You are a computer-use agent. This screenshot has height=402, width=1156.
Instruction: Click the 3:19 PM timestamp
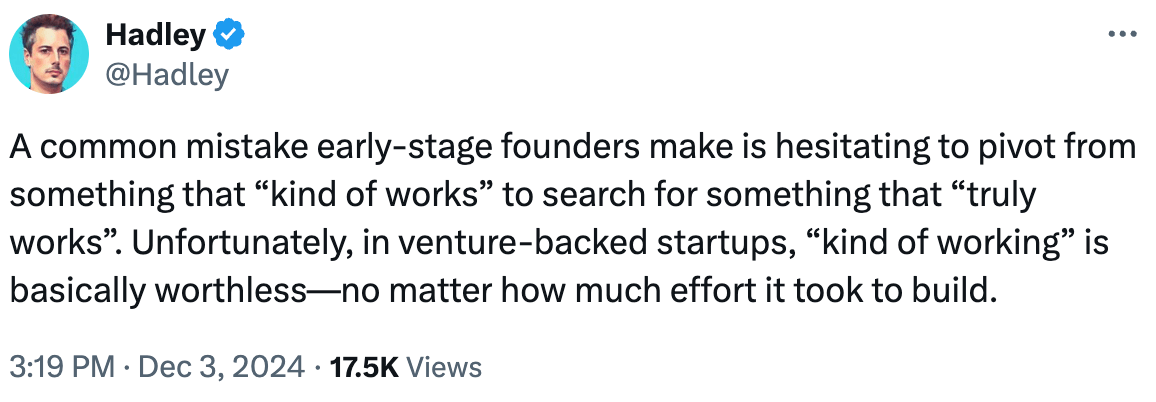[62, 366]
